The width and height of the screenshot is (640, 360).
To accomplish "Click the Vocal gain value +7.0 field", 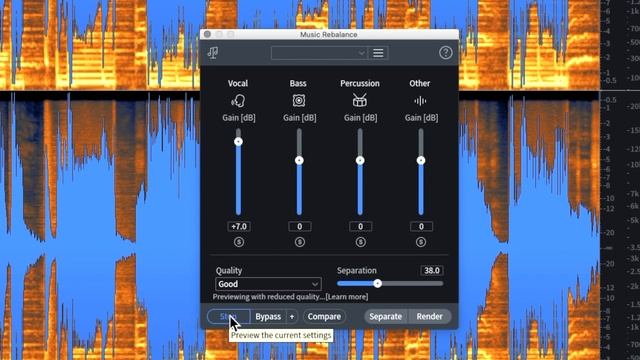I will [239, 227].
